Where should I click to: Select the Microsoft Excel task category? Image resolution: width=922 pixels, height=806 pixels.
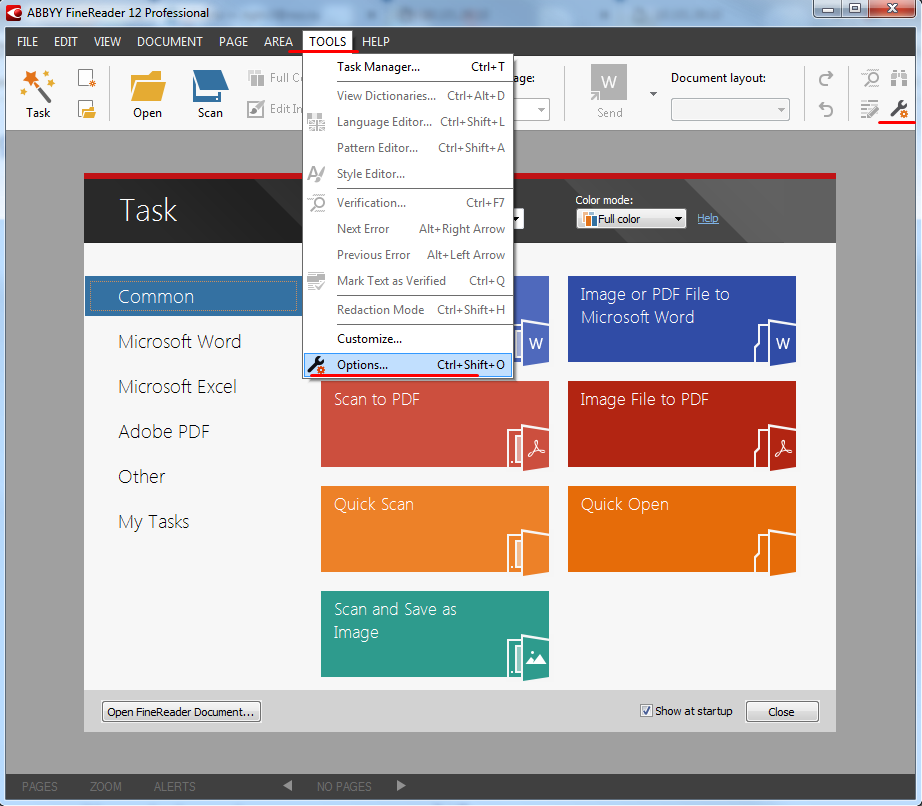tap(178, 387)
